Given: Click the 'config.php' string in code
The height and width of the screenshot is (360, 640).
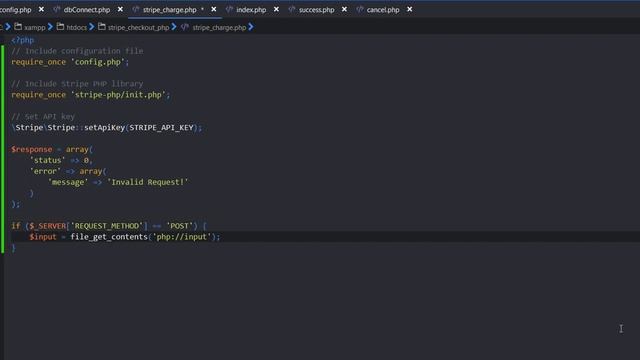Looking at the screenshot, I should pyautogui.click(x=98, y=62).
